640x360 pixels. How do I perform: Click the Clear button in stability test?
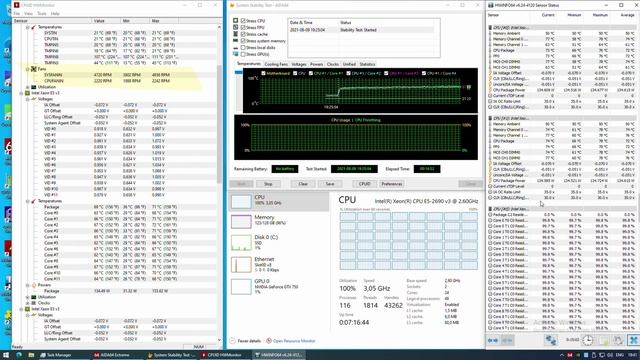[x=303, y=184]
